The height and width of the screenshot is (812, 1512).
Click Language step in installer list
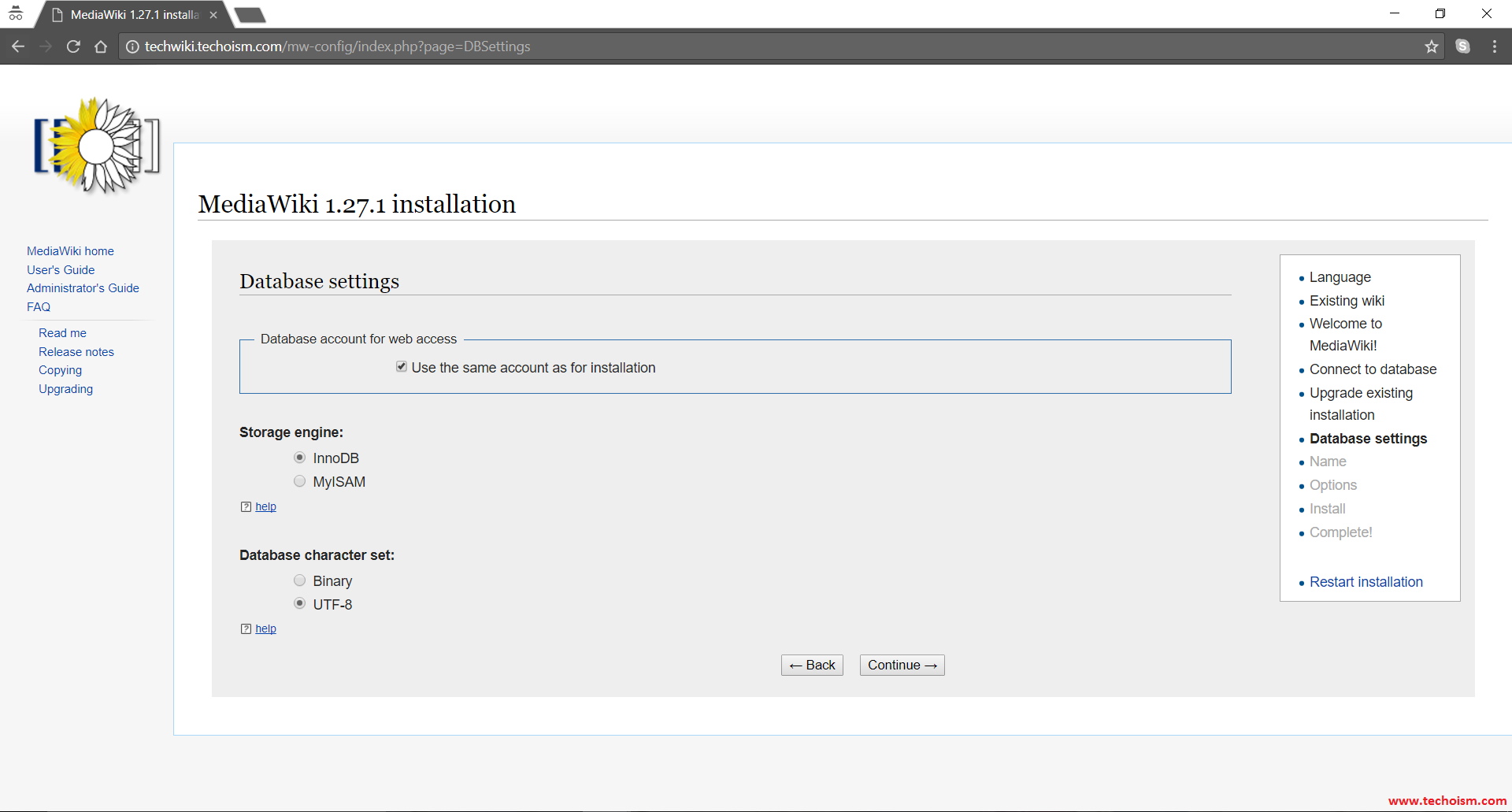coord(1340,277)
